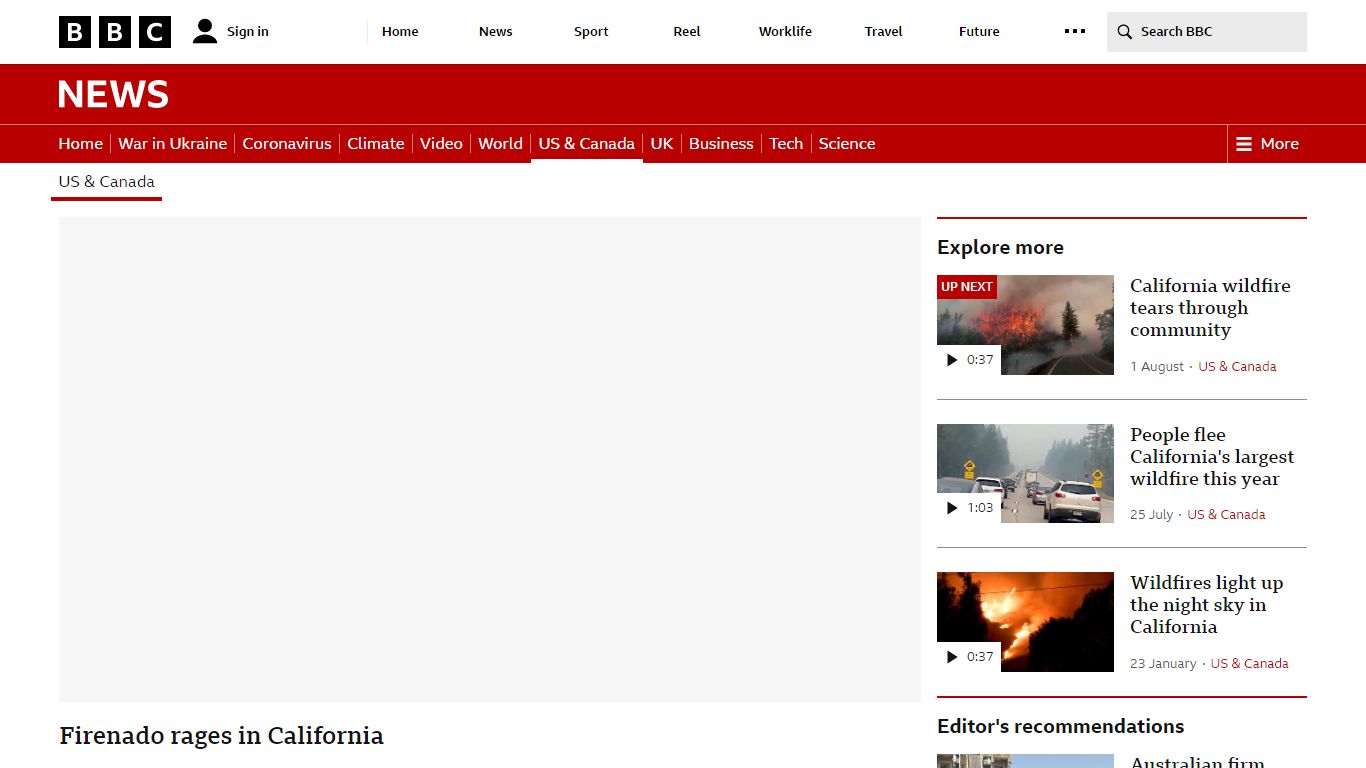Select US & Canada in red bar
1366x768 pixels.
click(586, 144)
